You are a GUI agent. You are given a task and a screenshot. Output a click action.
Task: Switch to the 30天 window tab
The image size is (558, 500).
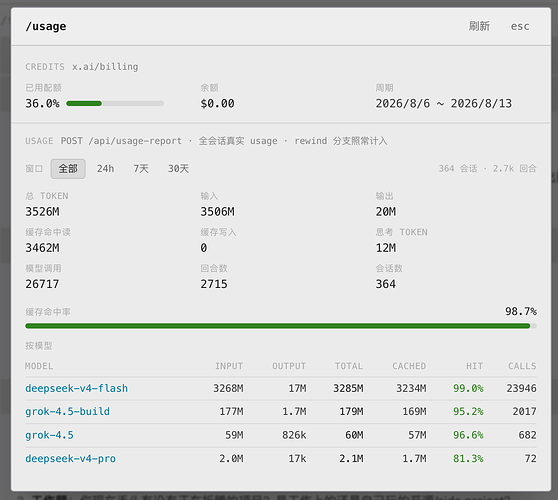click(179, 169)
